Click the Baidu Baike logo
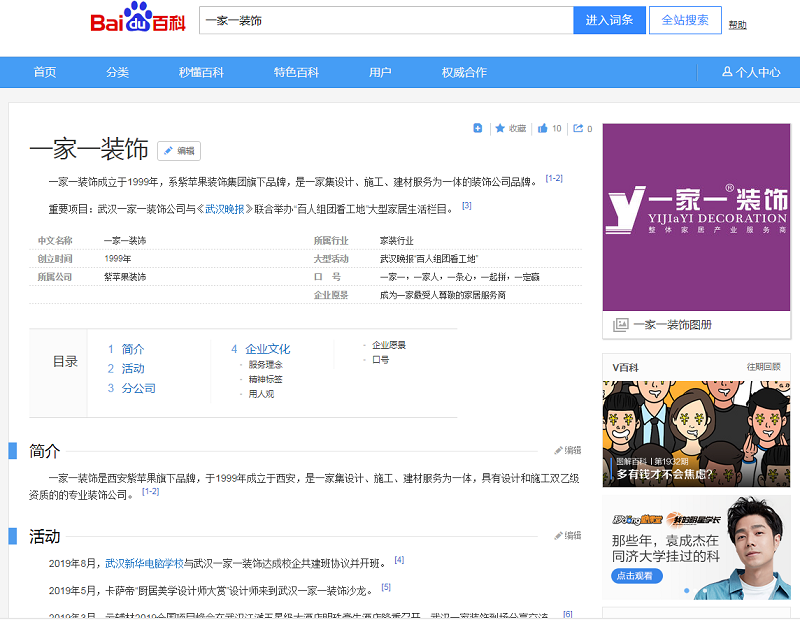 point(137,21)
